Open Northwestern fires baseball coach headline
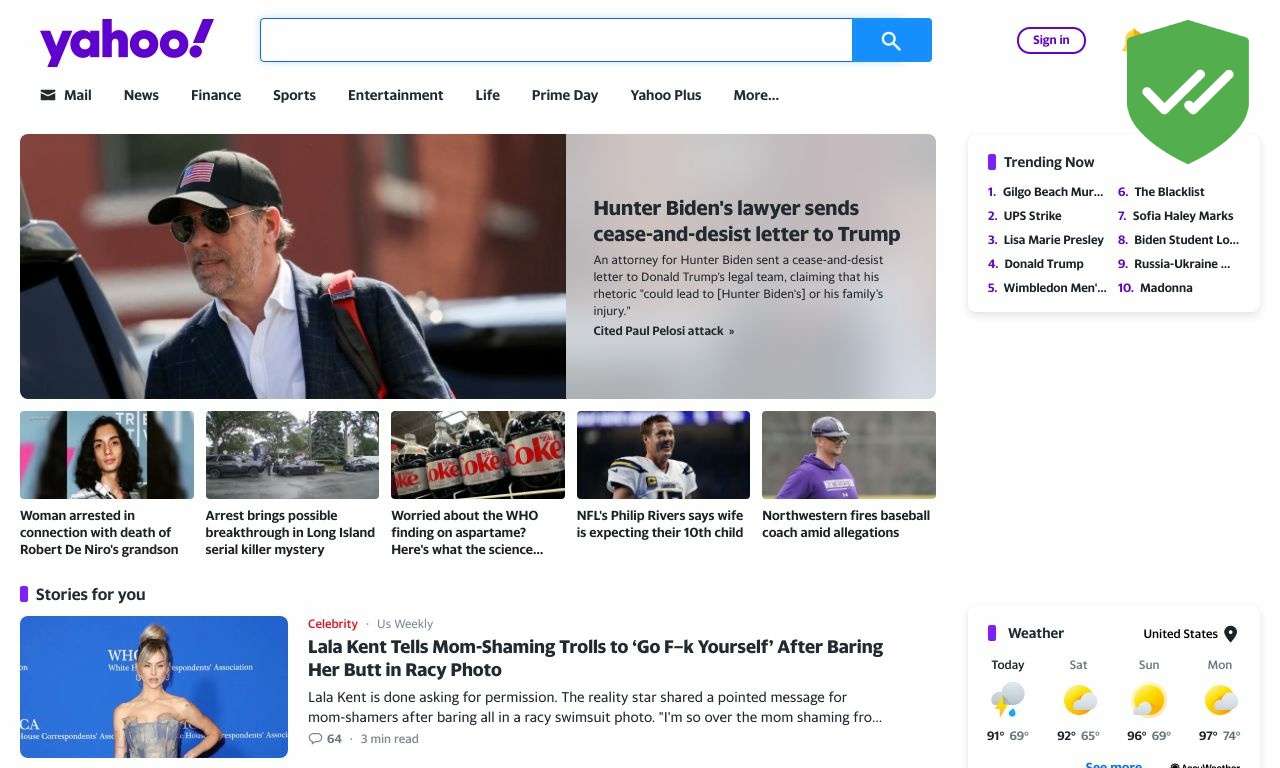The image size is (1280, 768). tap(846, 524)
